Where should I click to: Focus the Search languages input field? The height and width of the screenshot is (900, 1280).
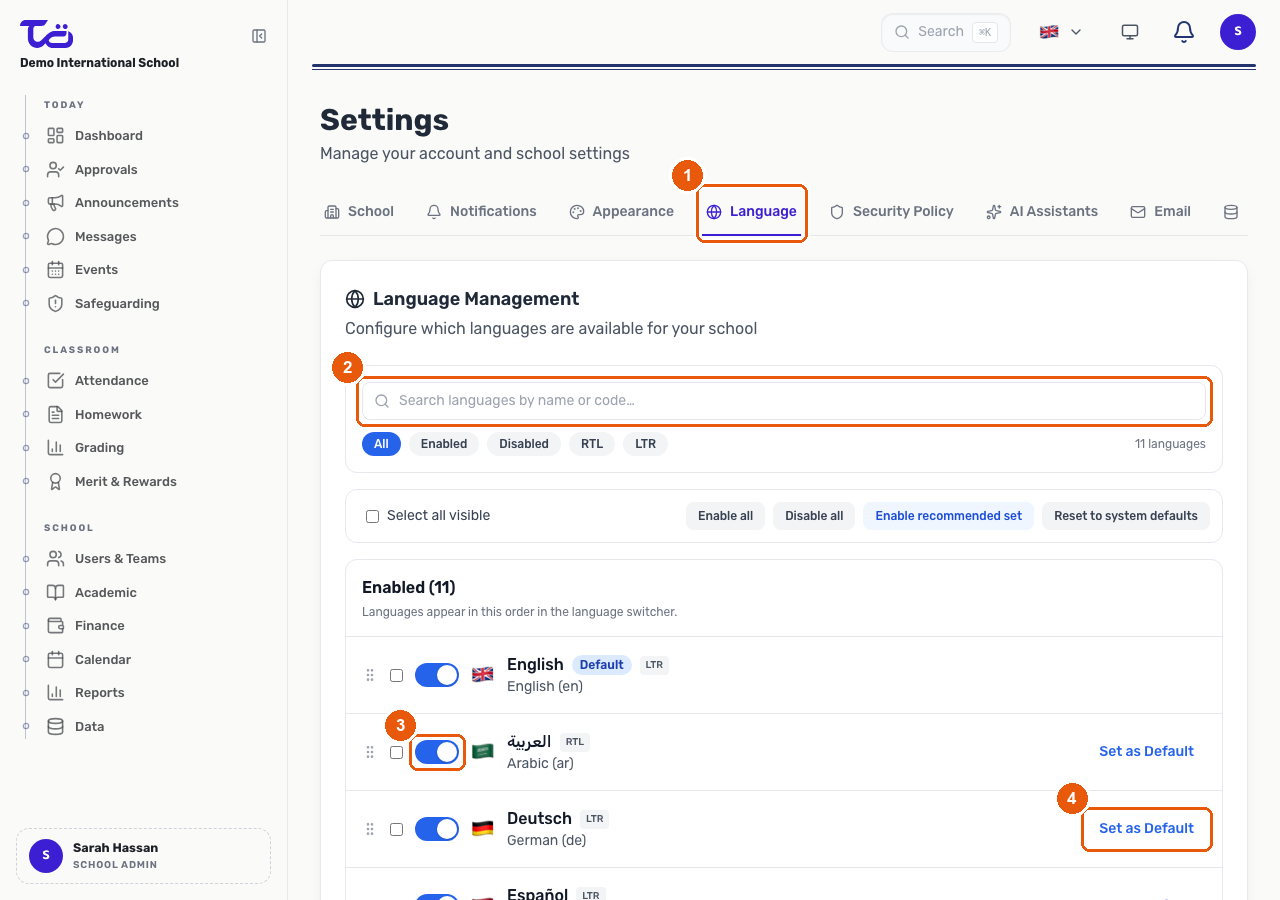784,401
